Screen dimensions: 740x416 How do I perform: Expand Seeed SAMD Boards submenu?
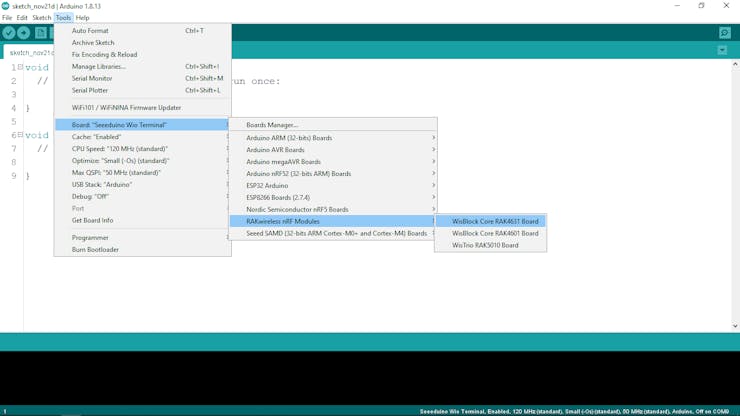click(x=333, y=233)
